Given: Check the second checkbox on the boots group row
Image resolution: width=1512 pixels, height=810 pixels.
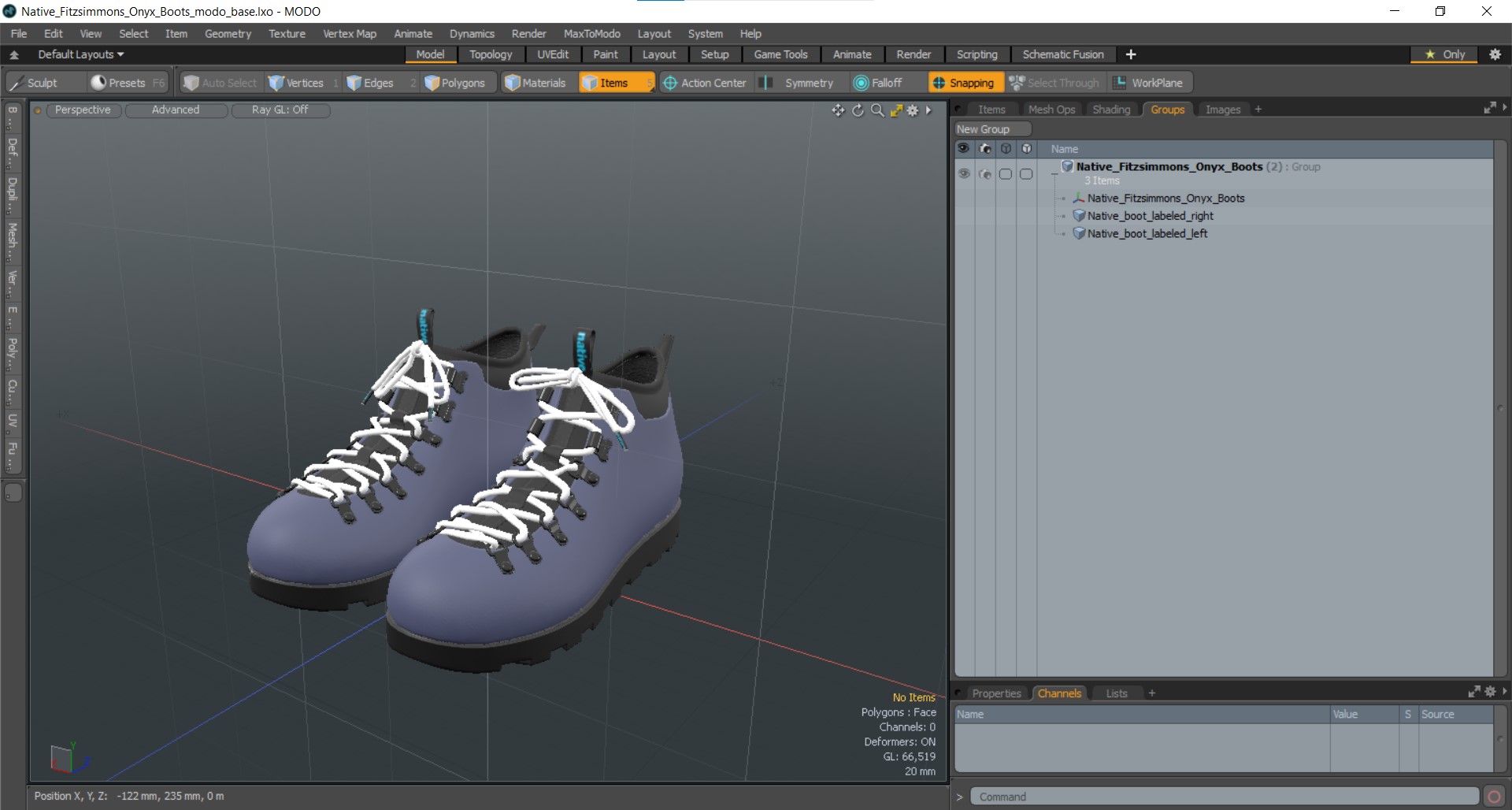Looking at the screenshot, I should [x=1026, y=173].
